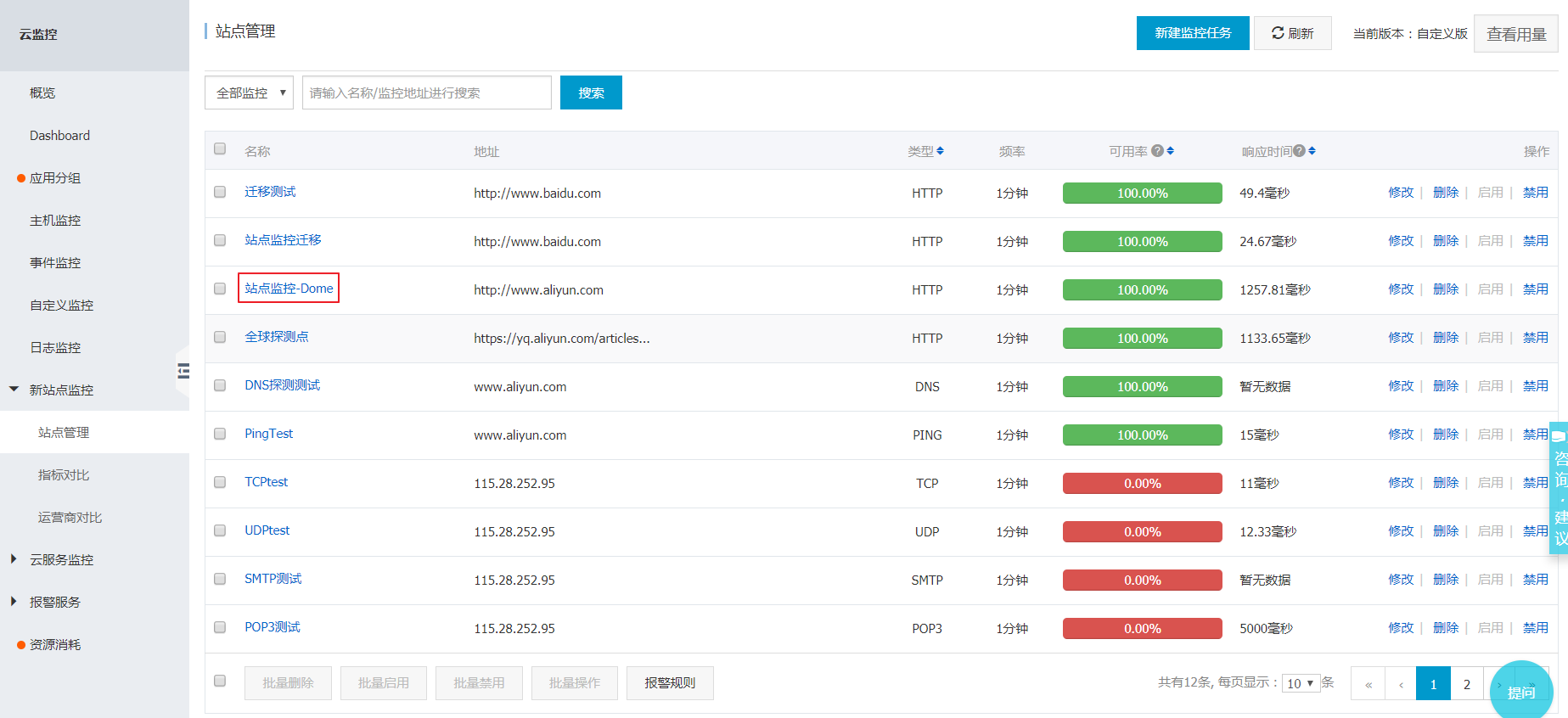Check the 迁移测试 row checkbox
1568x718 pixels.
[220, 192]
